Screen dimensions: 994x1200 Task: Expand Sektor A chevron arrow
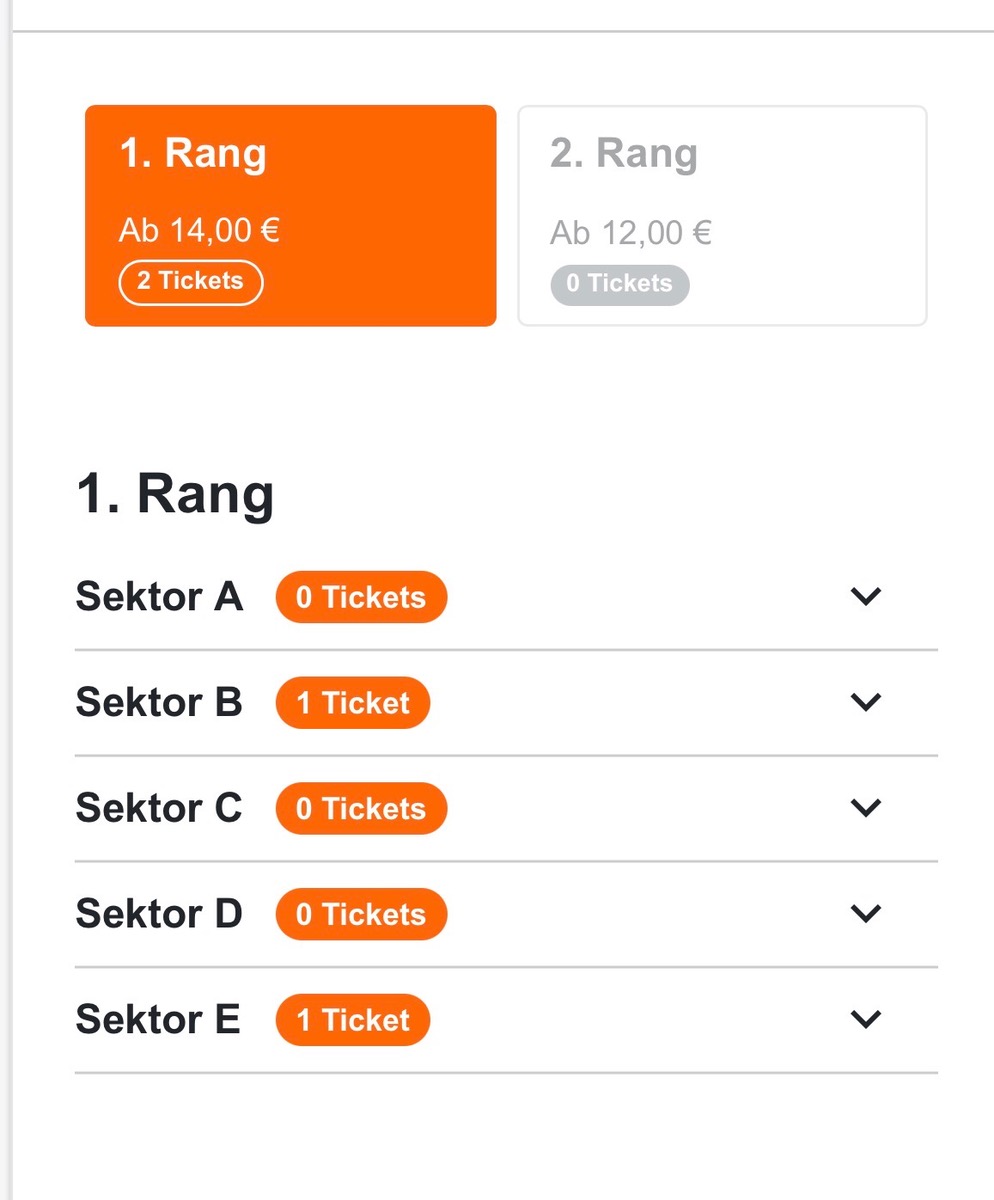865,596
